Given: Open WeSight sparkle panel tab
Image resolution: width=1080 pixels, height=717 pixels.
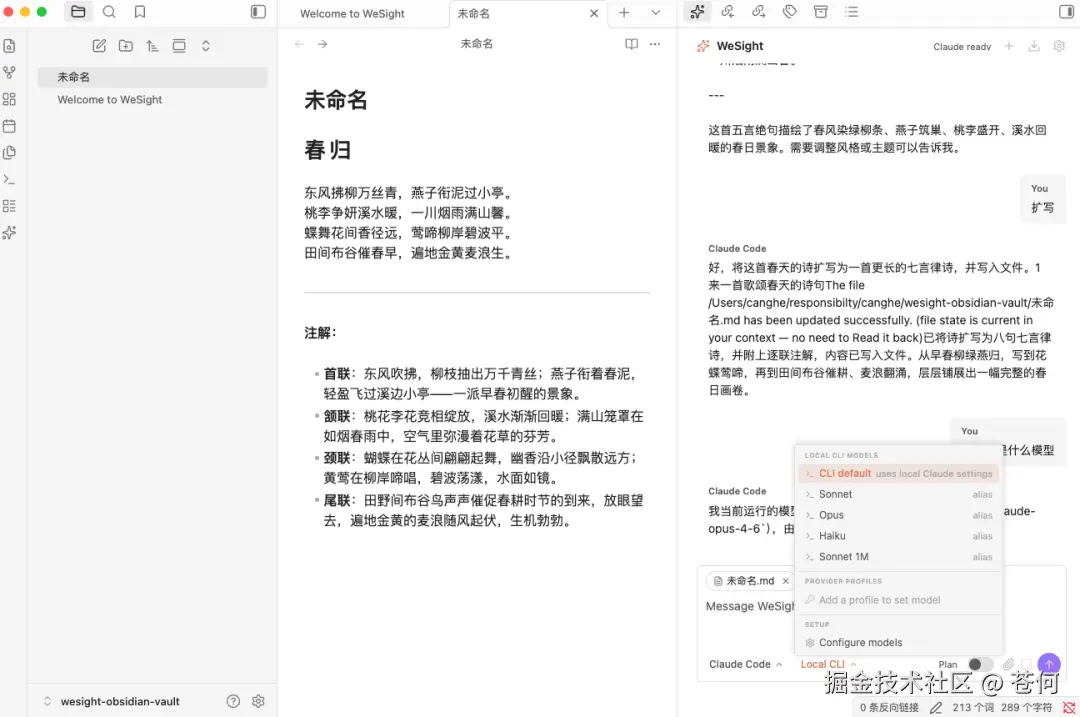Looking at the screenshot, I should (697, 12).
